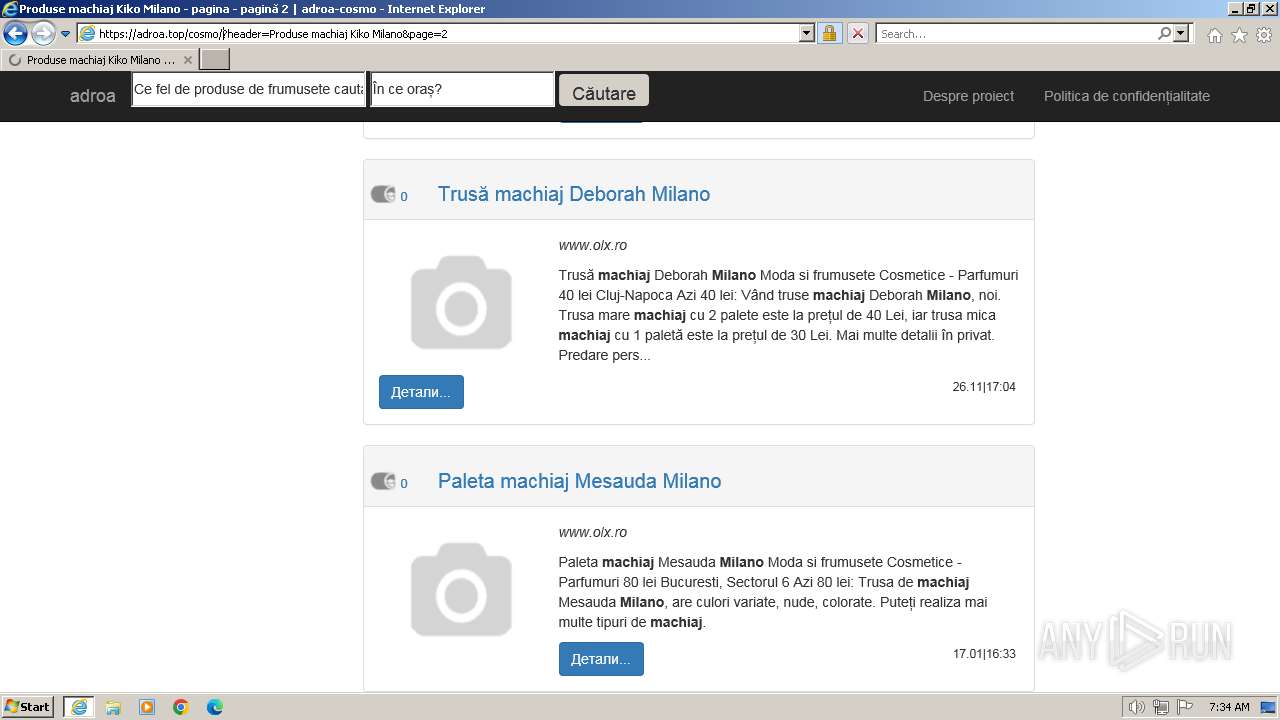This screenshot has height=720, width=1280.
Task: Click the 'În ce oraș?' city field
Action: [x=462, y=89]
